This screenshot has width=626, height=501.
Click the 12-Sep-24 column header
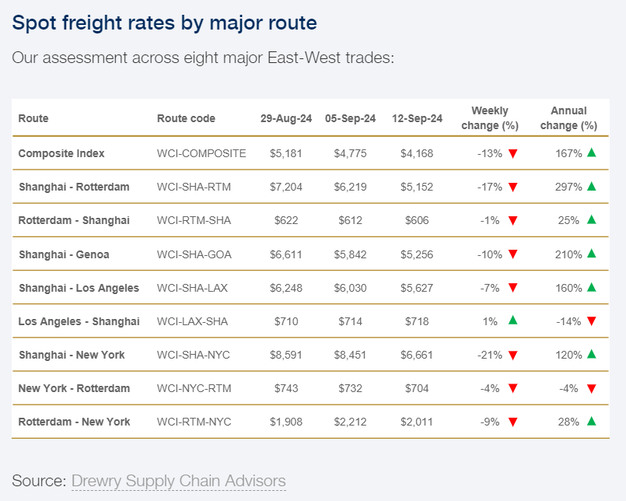[417, 118]
